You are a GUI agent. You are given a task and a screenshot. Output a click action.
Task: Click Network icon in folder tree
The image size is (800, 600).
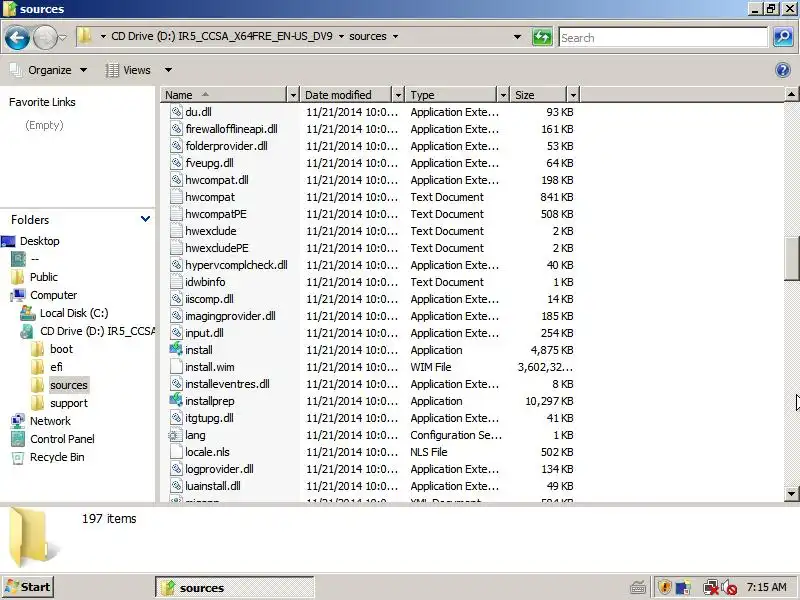tap(18, 421)
